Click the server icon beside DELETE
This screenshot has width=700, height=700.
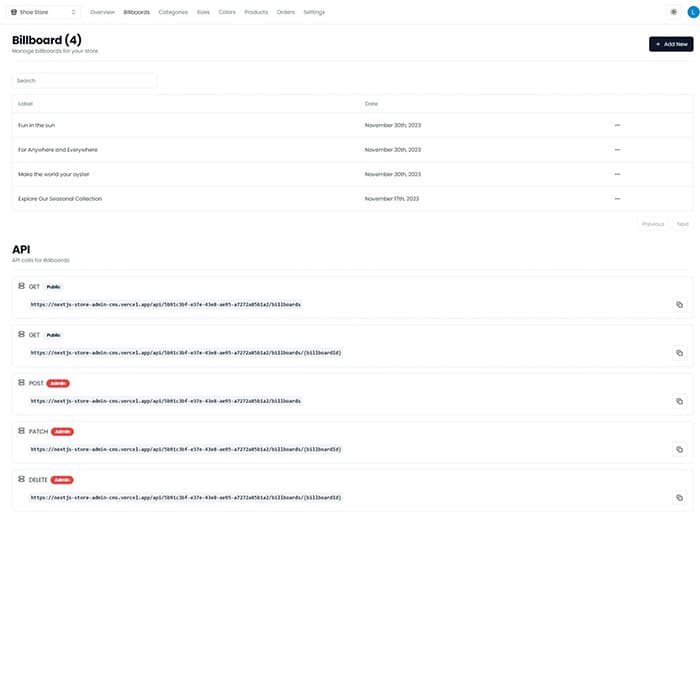click(x=21, y=479)
